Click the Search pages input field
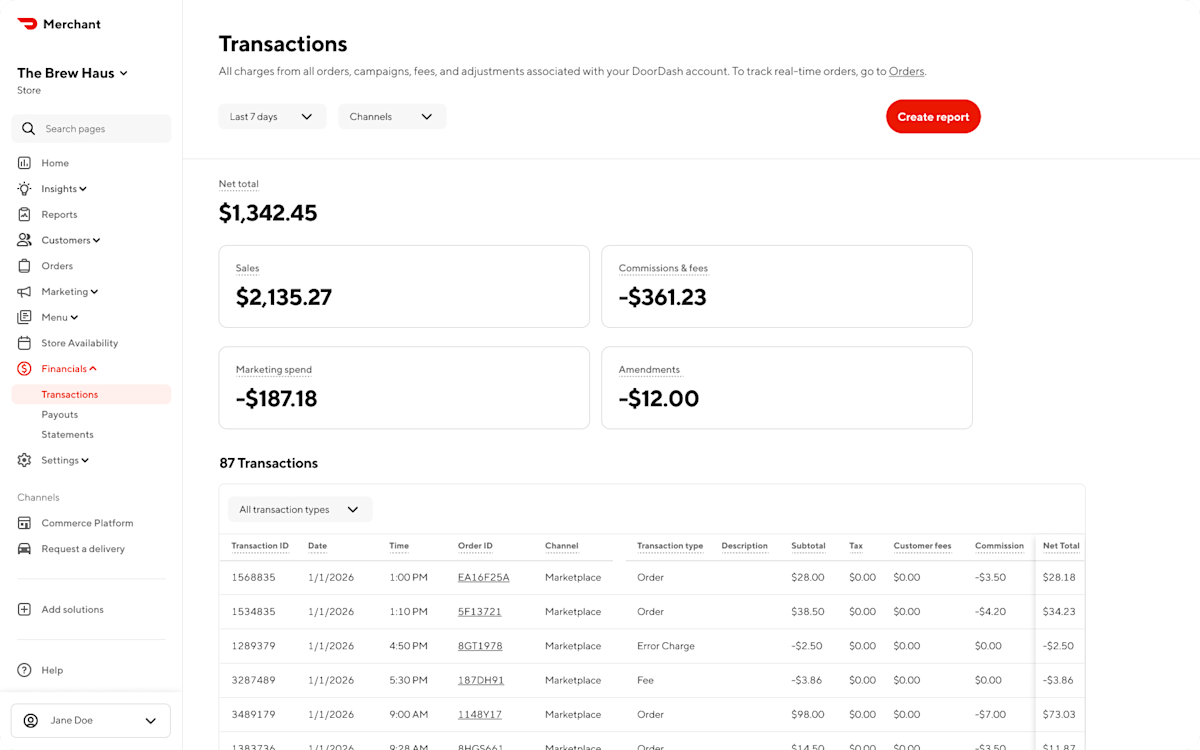 (x=91, y=128)
